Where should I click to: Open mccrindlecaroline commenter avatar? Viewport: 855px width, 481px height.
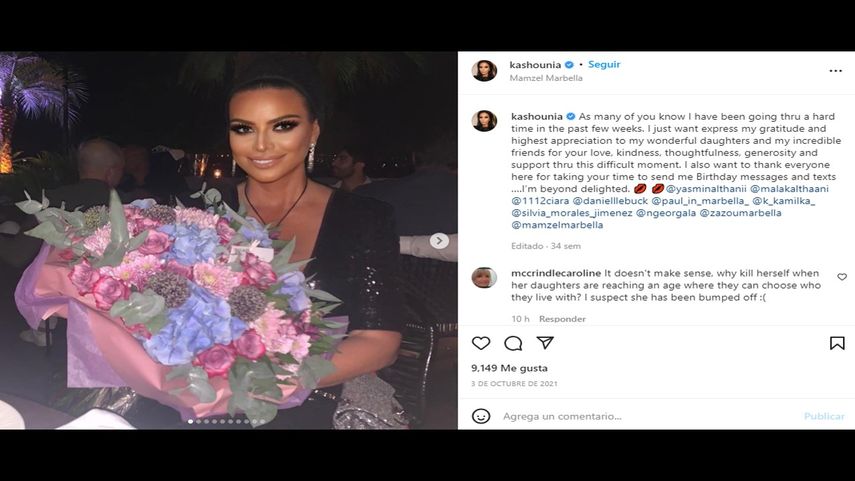(484, 278)
